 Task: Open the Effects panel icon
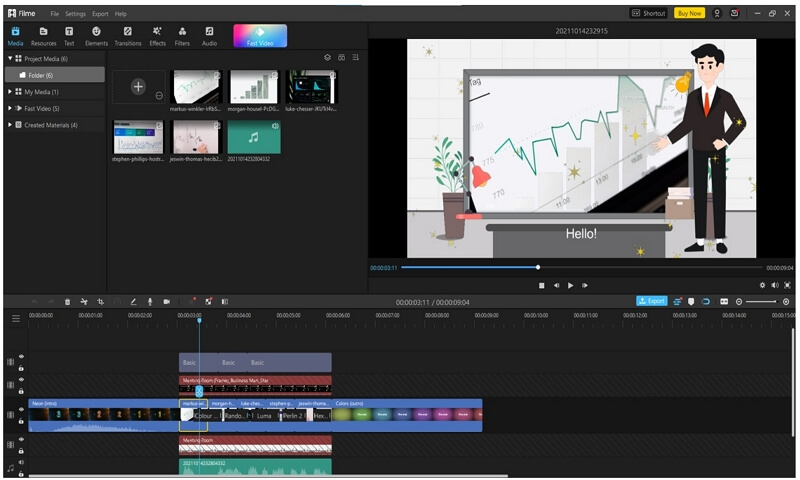(157, 36)
